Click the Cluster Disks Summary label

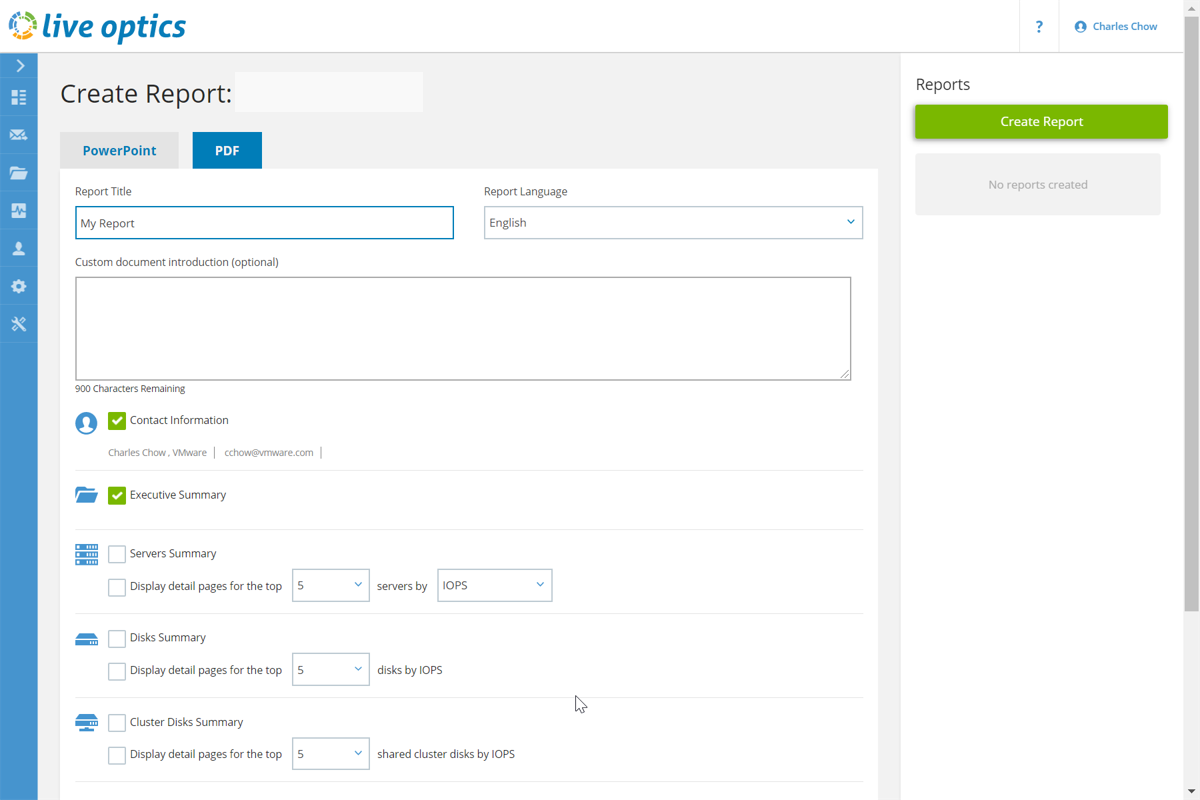click(x=186, y=722)
